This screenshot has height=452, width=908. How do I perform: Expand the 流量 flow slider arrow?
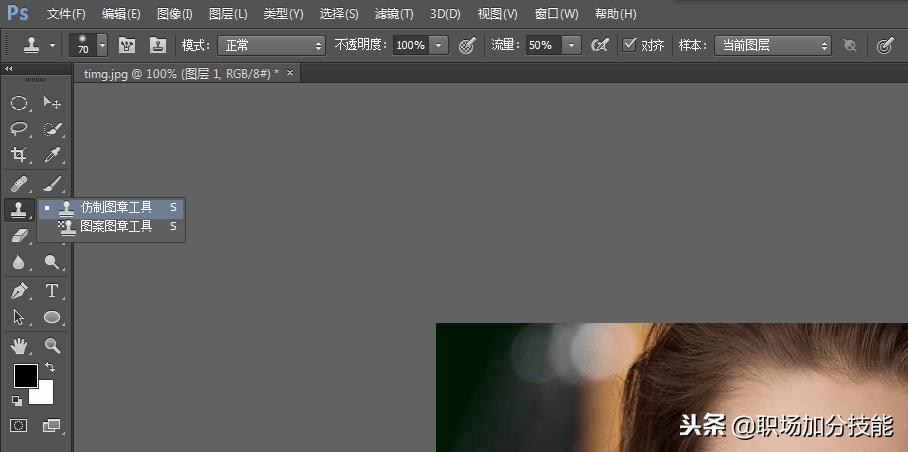pos(572,45)
